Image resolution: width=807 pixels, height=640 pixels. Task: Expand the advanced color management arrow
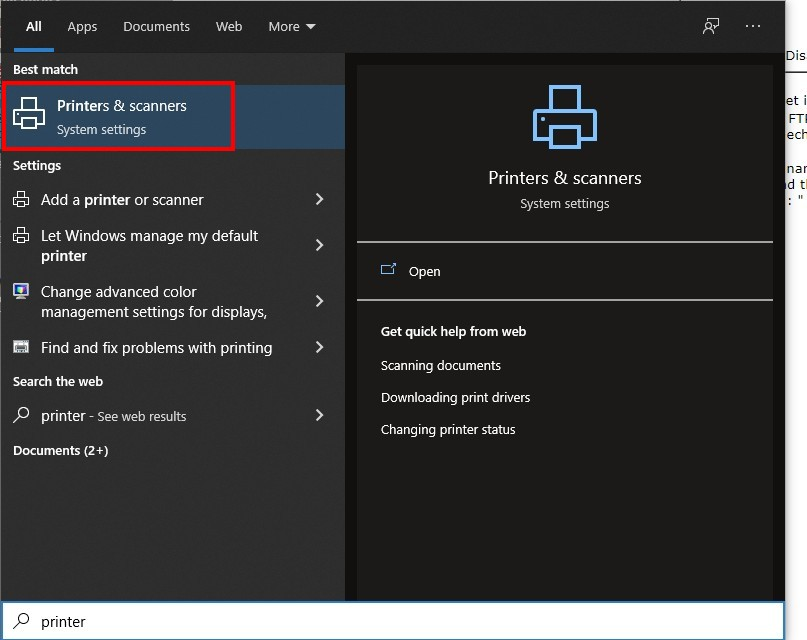[x=320, y=301]
